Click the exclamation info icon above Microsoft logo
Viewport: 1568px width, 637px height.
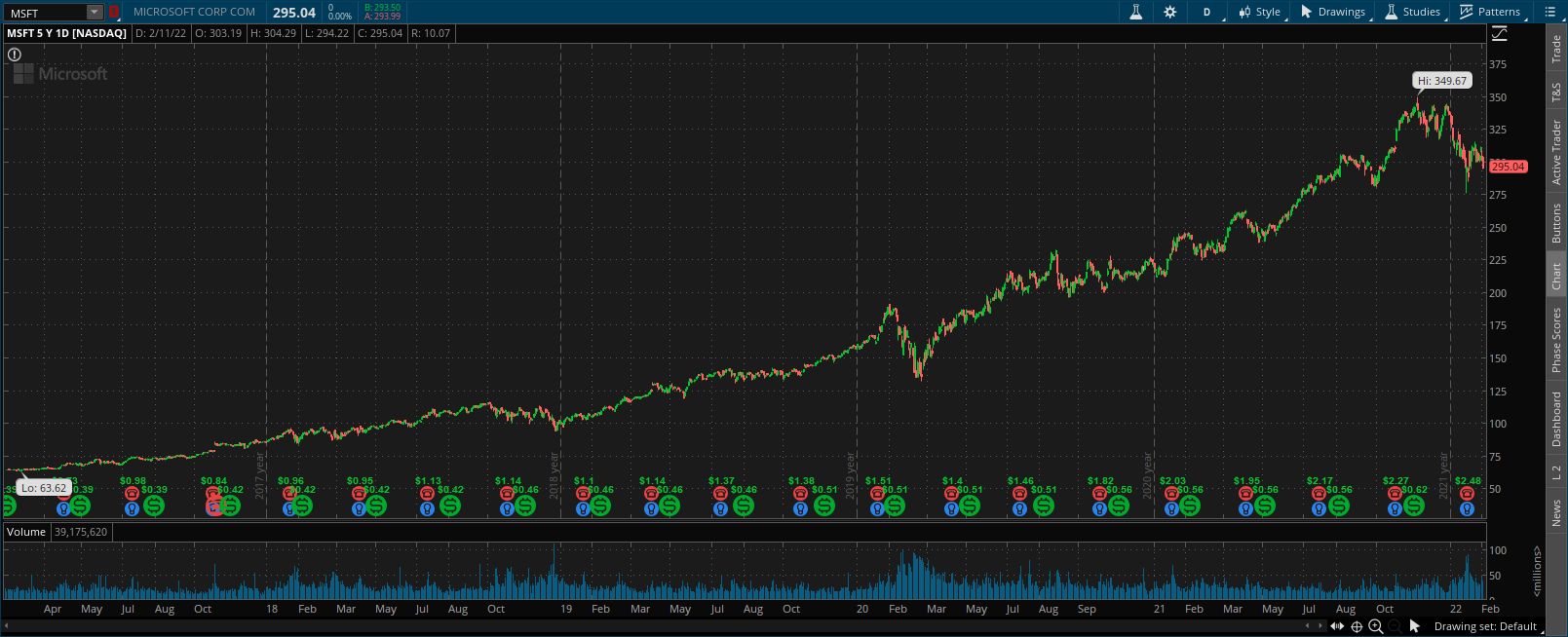(15, 55)
